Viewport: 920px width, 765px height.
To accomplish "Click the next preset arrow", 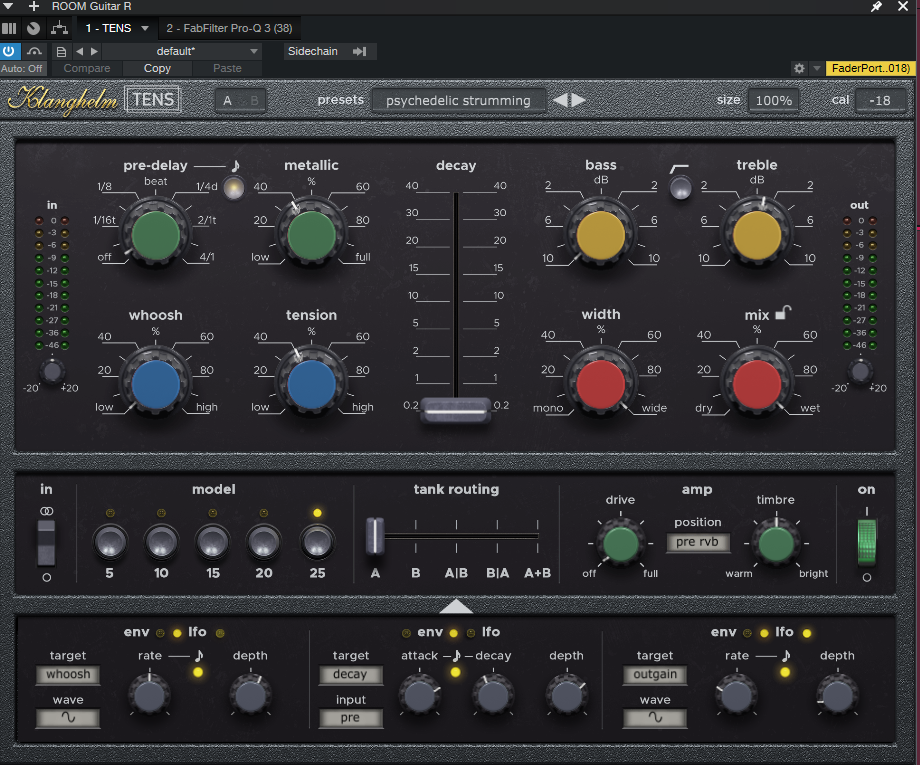I will (578, 100).
